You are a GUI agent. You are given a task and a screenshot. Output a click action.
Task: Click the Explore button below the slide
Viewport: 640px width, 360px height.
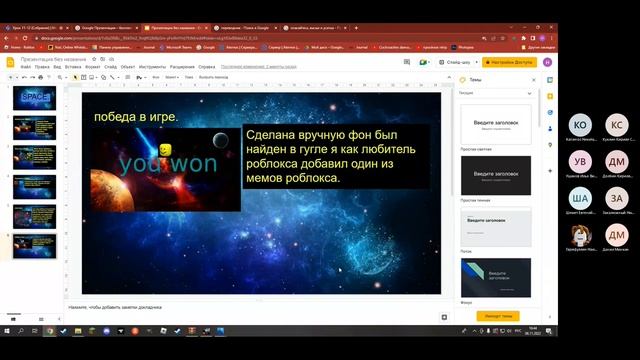(444, 317)
